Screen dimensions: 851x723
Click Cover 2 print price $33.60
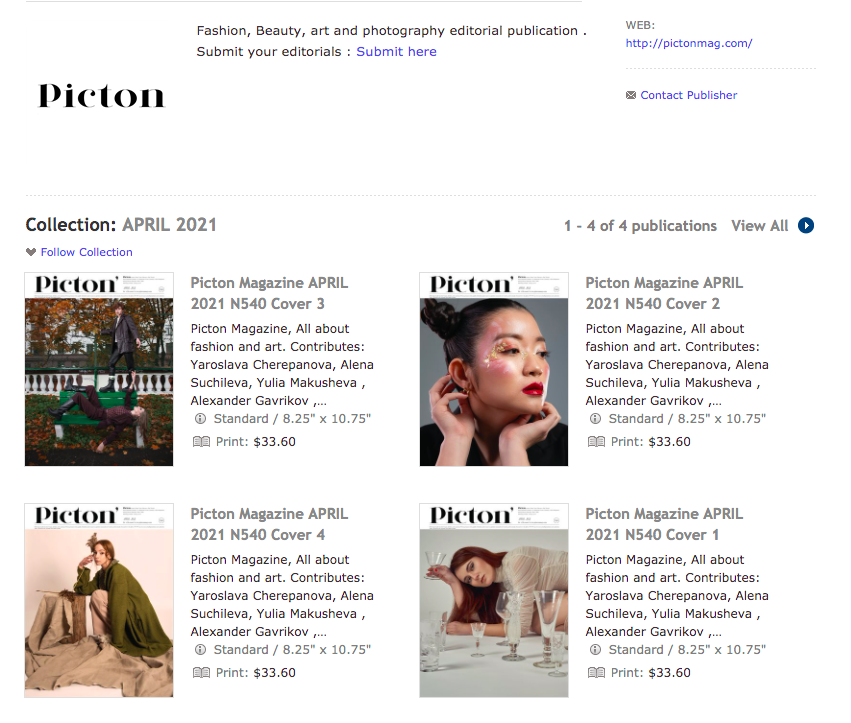tap(670, 441)
